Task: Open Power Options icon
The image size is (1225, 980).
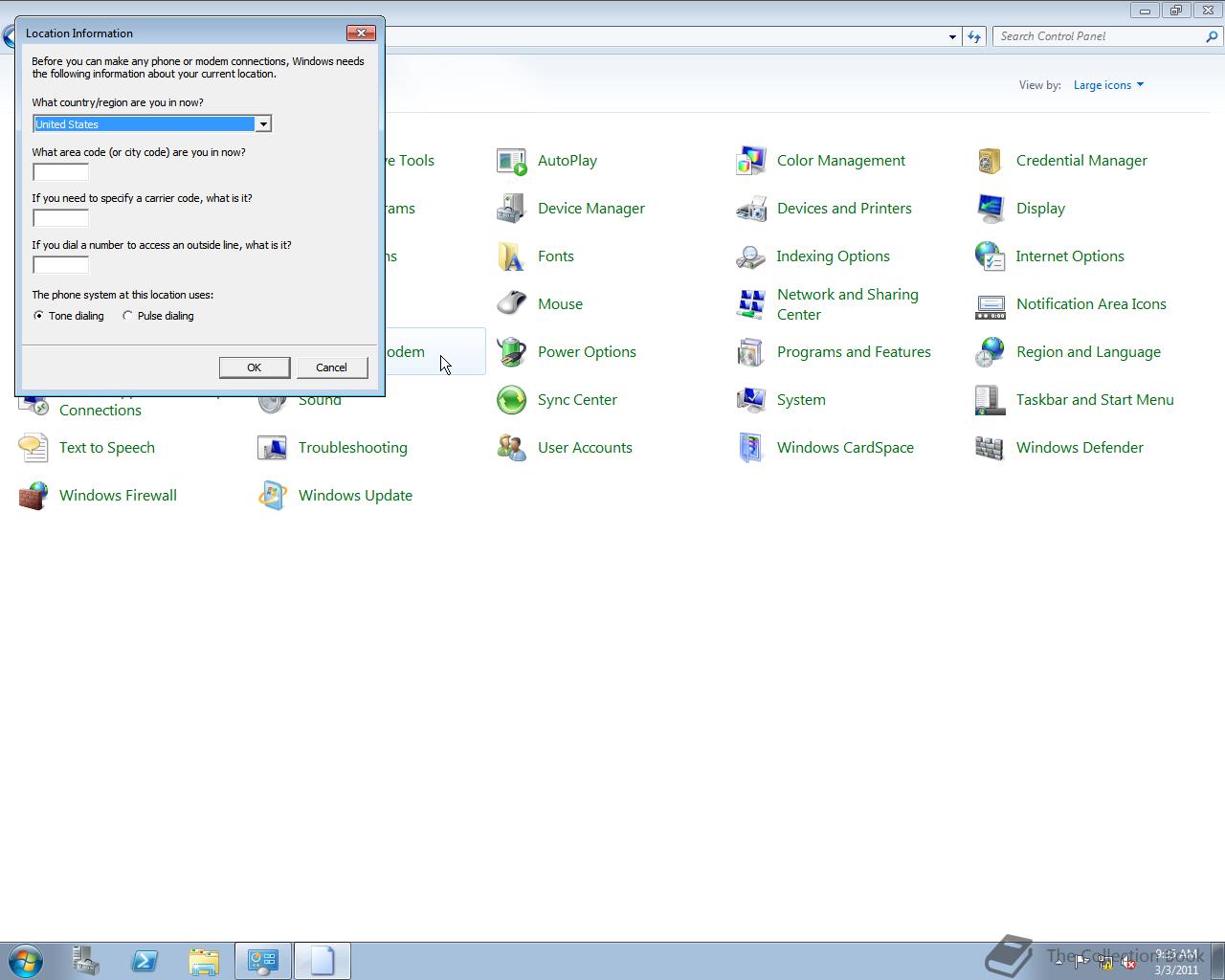Action: coord(512,352)
